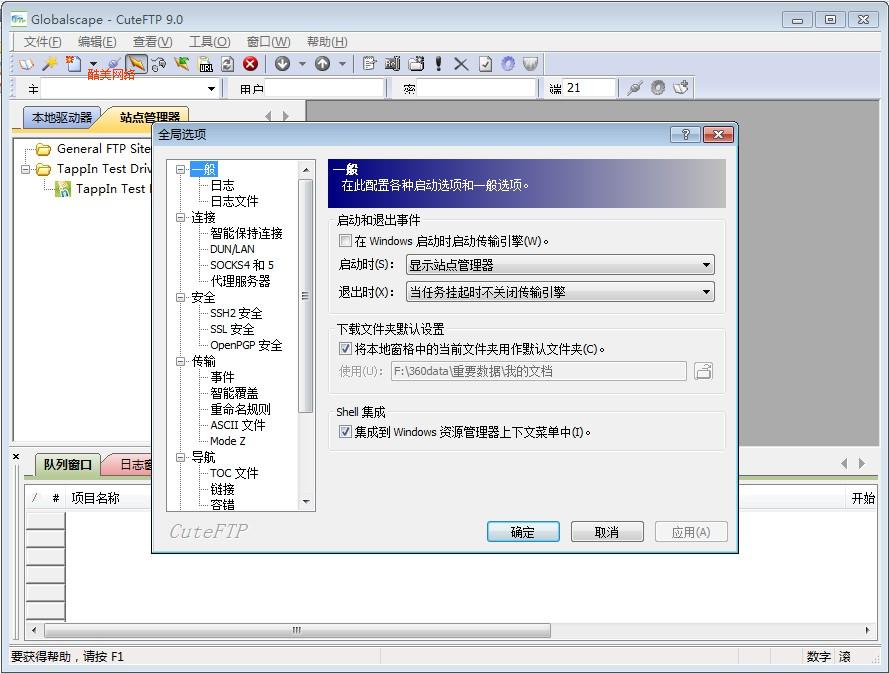The width and height of the screenshot is (889, 674).
Task: Collapse the 连接 tree node
Action: 180,217
